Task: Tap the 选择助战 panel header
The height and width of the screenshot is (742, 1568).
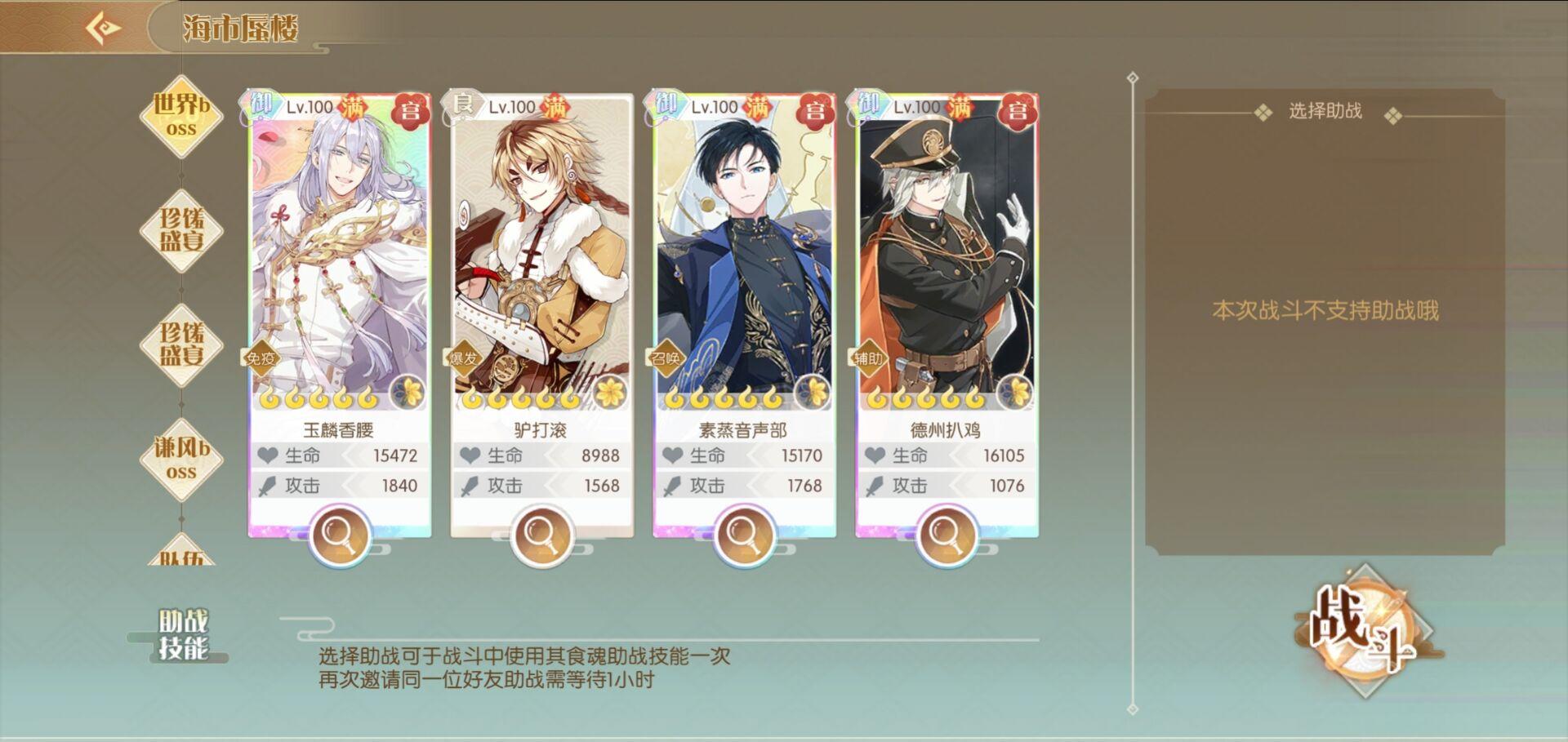Action: (1325, 111)
